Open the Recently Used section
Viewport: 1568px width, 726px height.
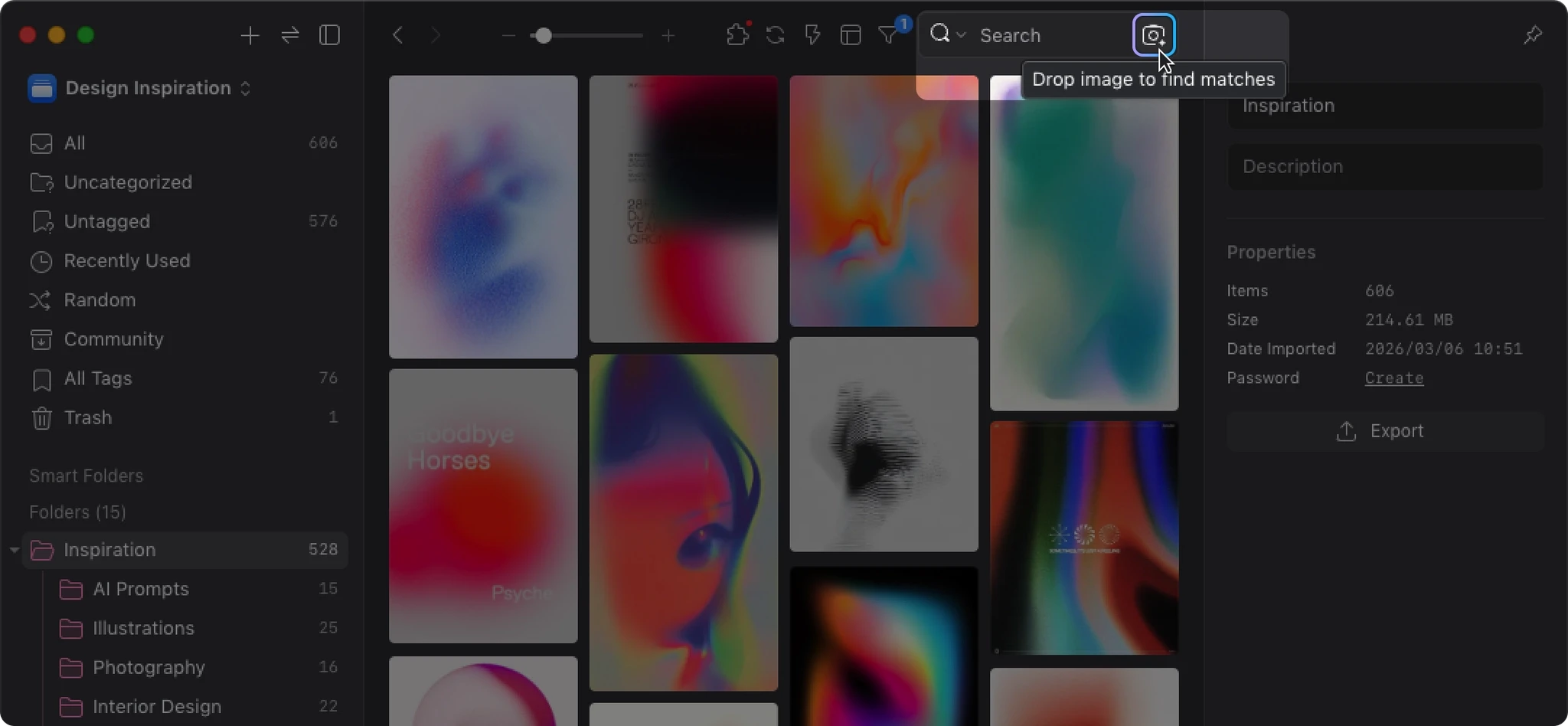coord(126,260)
